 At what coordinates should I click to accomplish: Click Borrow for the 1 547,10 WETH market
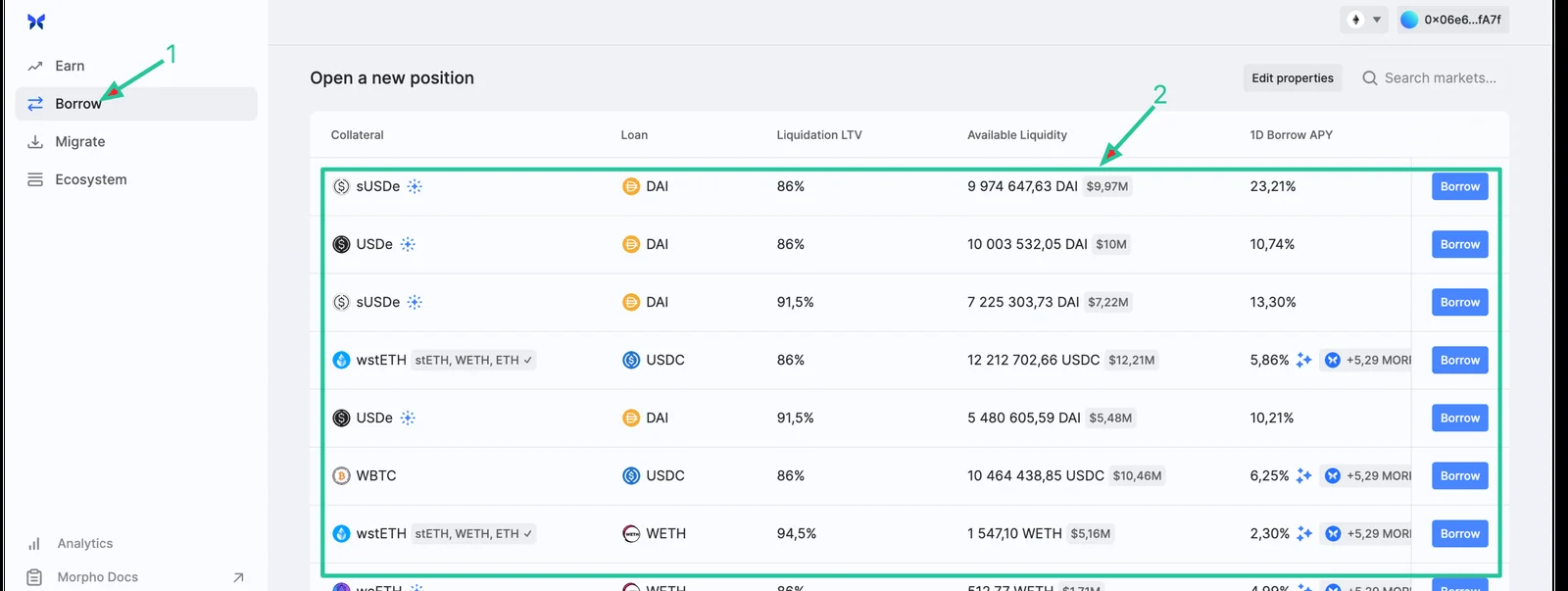(1460, 533)
